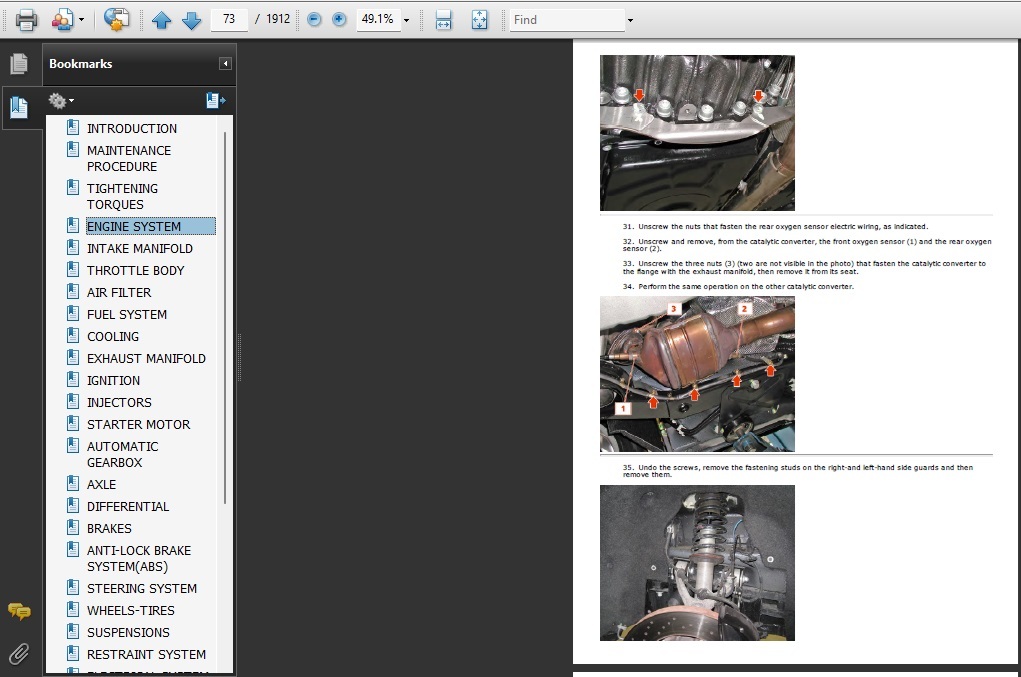The height and width of the screenshot is (677, 1021).
Task: Click the zoom in plus button
Action: pos(339,19)
